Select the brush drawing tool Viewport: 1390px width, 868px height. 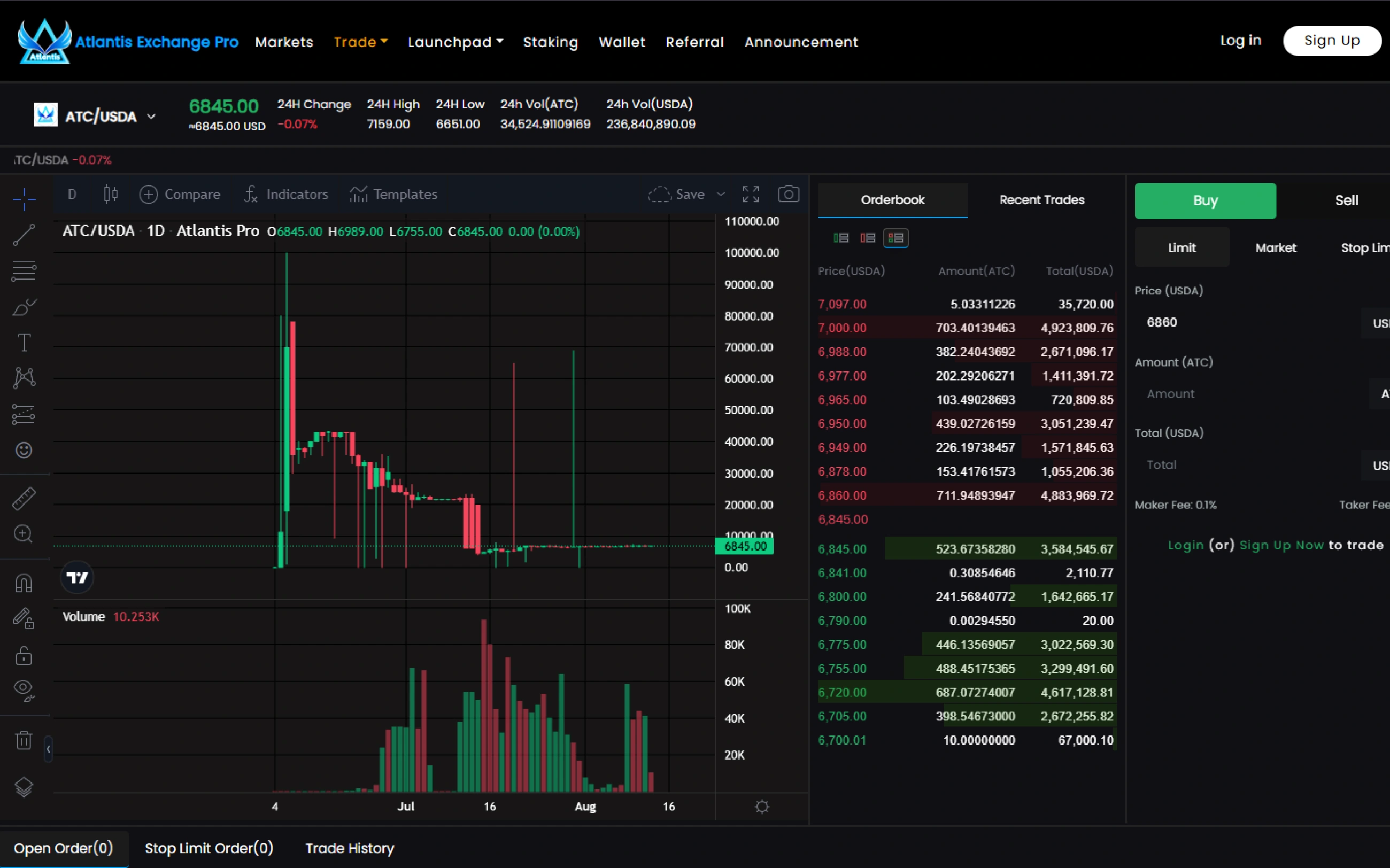tap(24, 307)
